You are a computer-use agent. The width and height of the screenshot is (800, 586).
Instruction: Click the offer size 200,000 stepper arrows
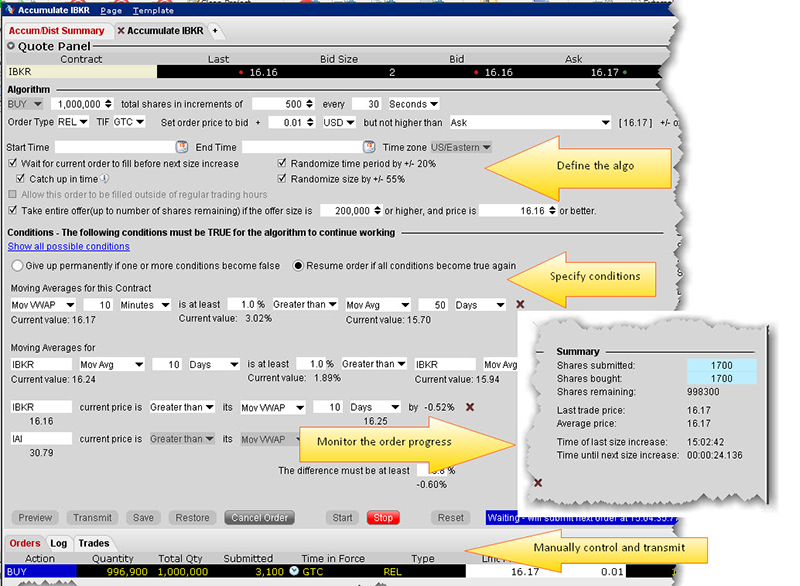click(x=378, y=210)
